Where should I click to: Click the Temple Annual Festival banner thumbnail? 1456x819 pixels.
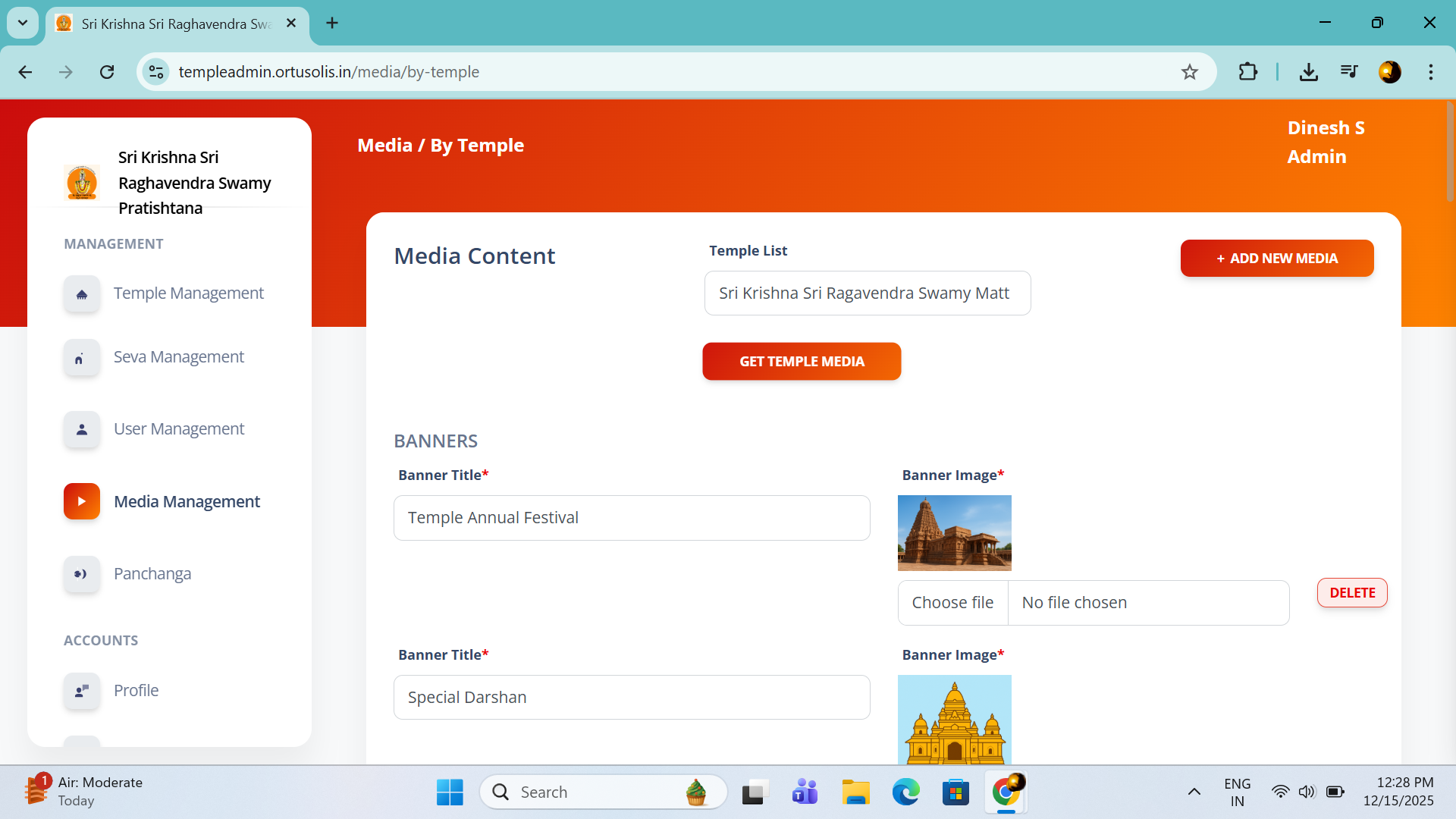click(x=954, y=533)
